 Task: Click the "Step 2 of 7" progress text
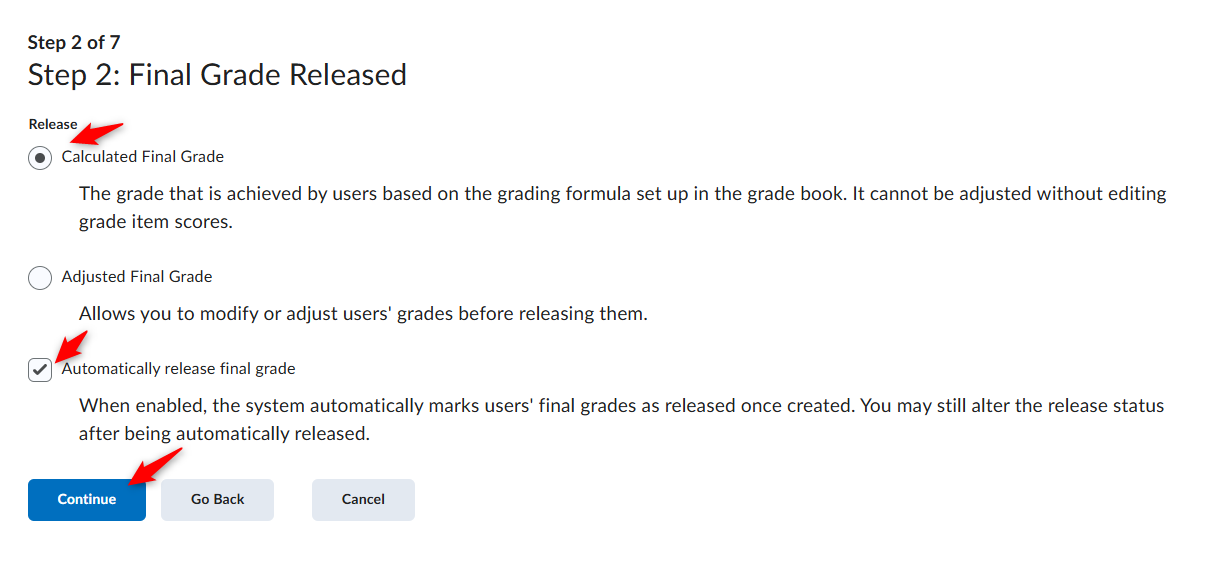point(74,42)
